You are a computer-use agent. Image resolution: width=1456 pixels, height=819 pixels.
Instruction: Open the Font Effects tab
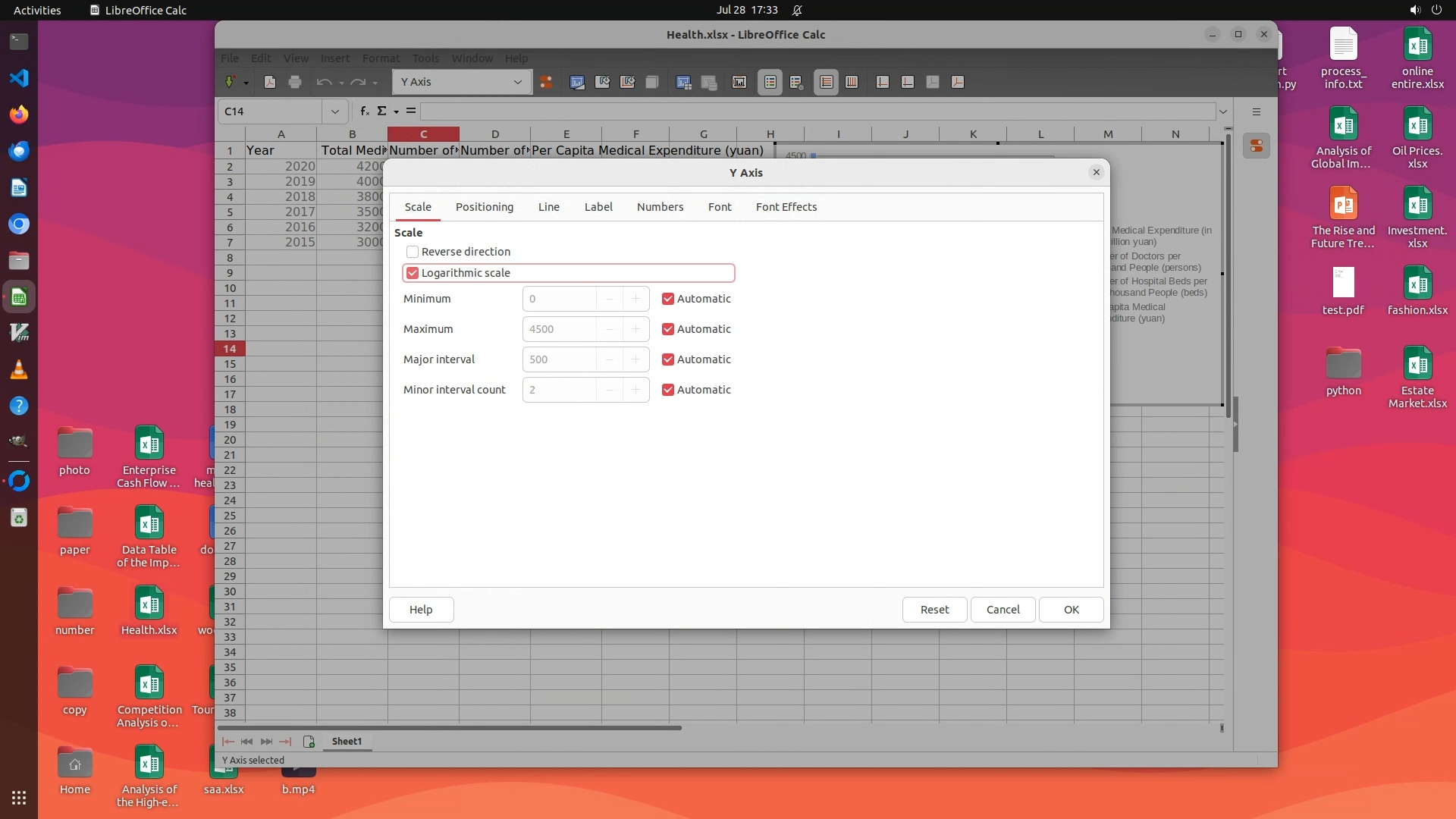point(786,207)
